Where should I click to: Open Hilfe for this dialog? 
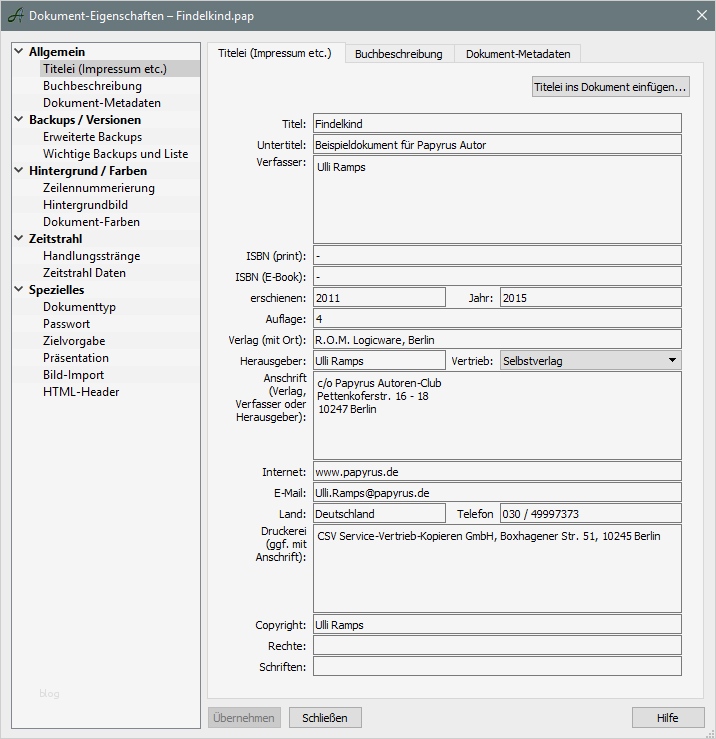coord(668,717)
